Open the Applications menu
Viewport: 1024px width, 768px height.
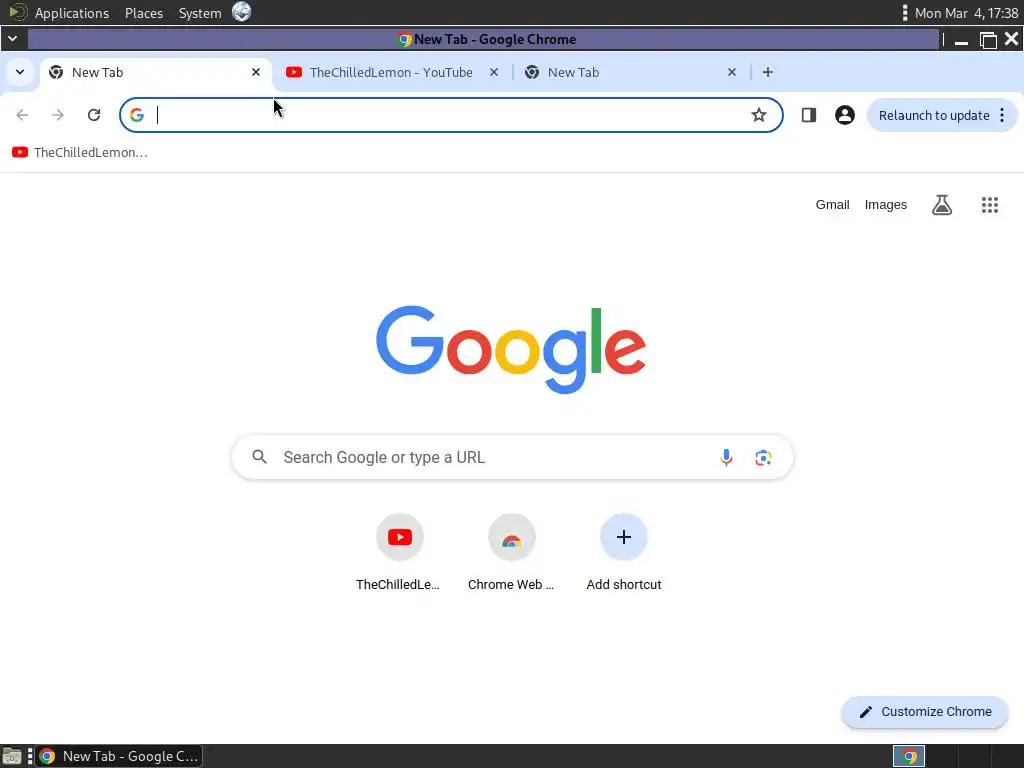tap(72, 13)
